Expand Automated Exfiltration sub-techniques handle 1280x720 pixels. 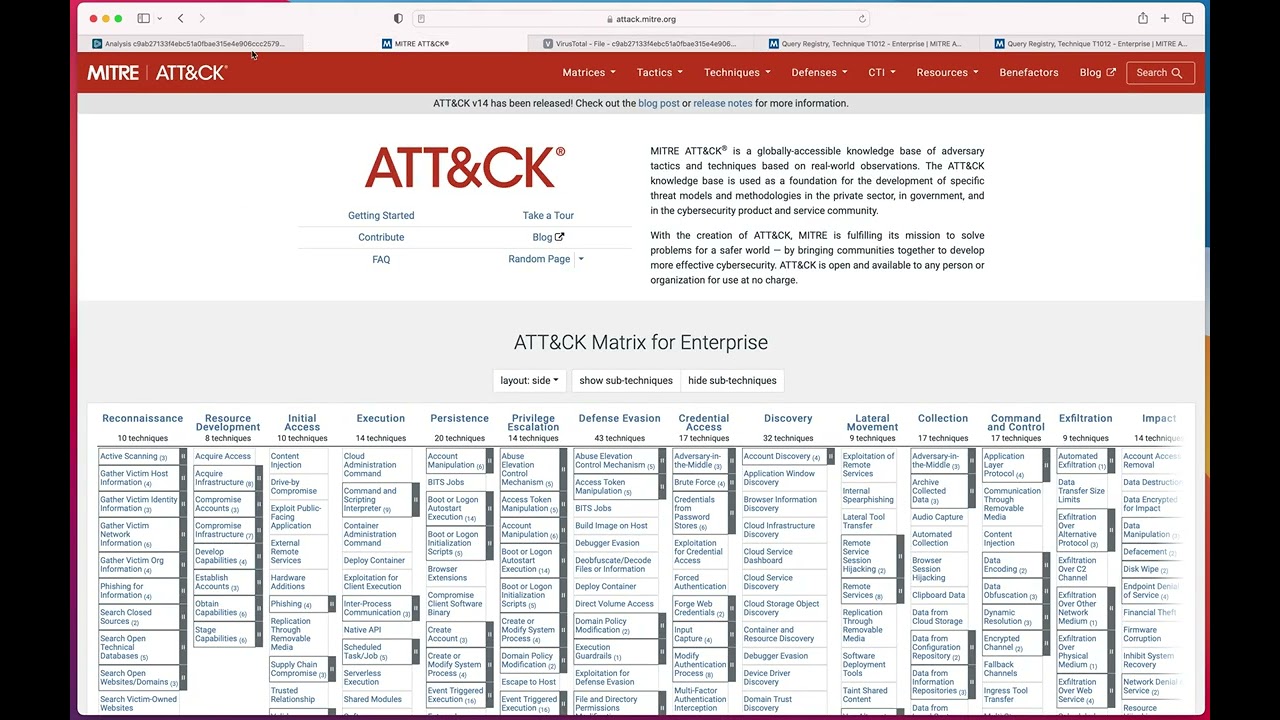[x=1111, y=461]
